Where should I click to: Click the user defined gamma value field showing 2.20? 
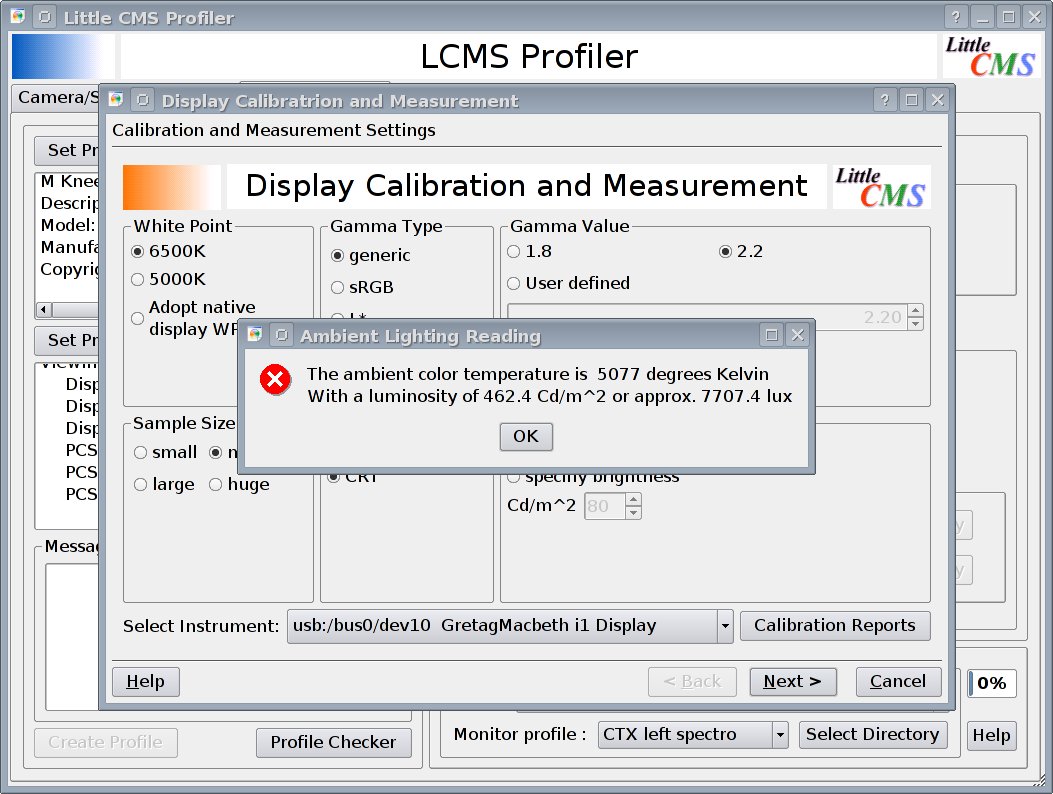click(707, 317)
